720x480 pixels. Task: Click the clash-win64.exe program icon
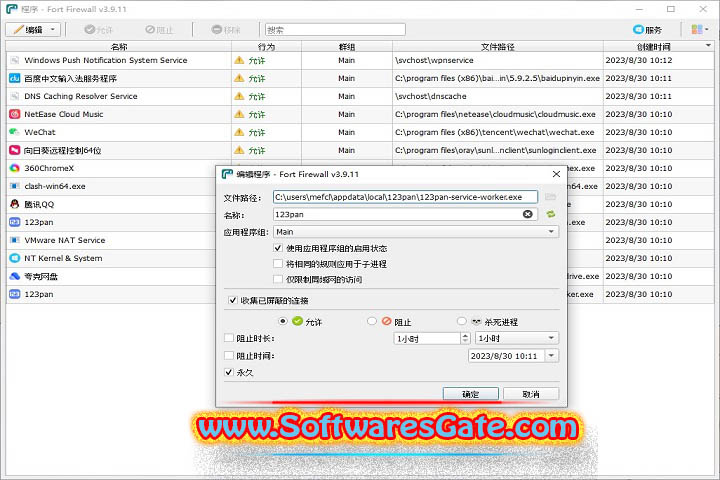tap(15, 186)
